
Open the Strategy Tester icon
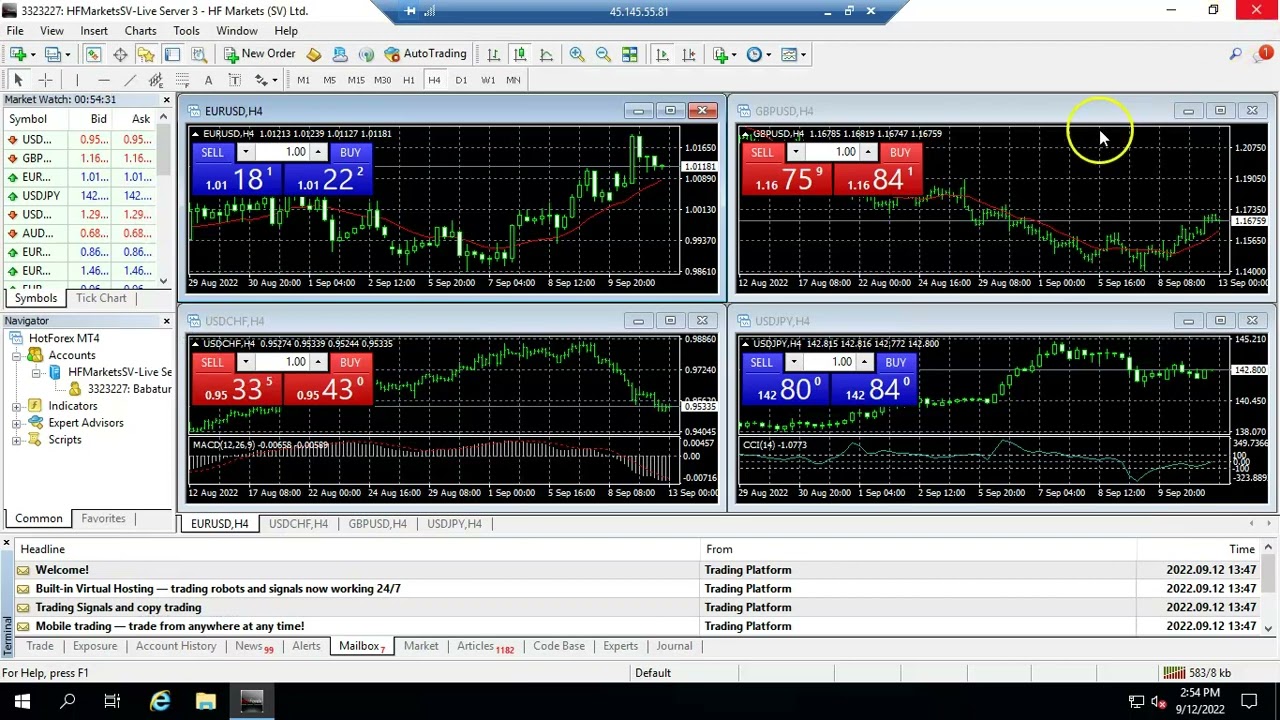199,54
